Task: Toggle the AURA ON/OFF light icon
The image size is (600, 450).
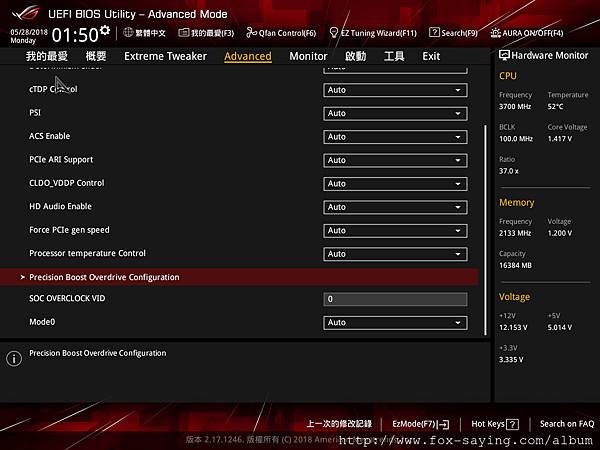Action: pos(496,33)
